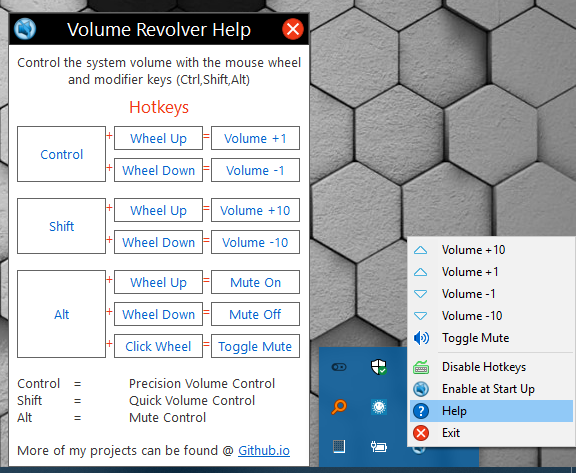Click the Volume -1 box in help table

pos(255,170)
